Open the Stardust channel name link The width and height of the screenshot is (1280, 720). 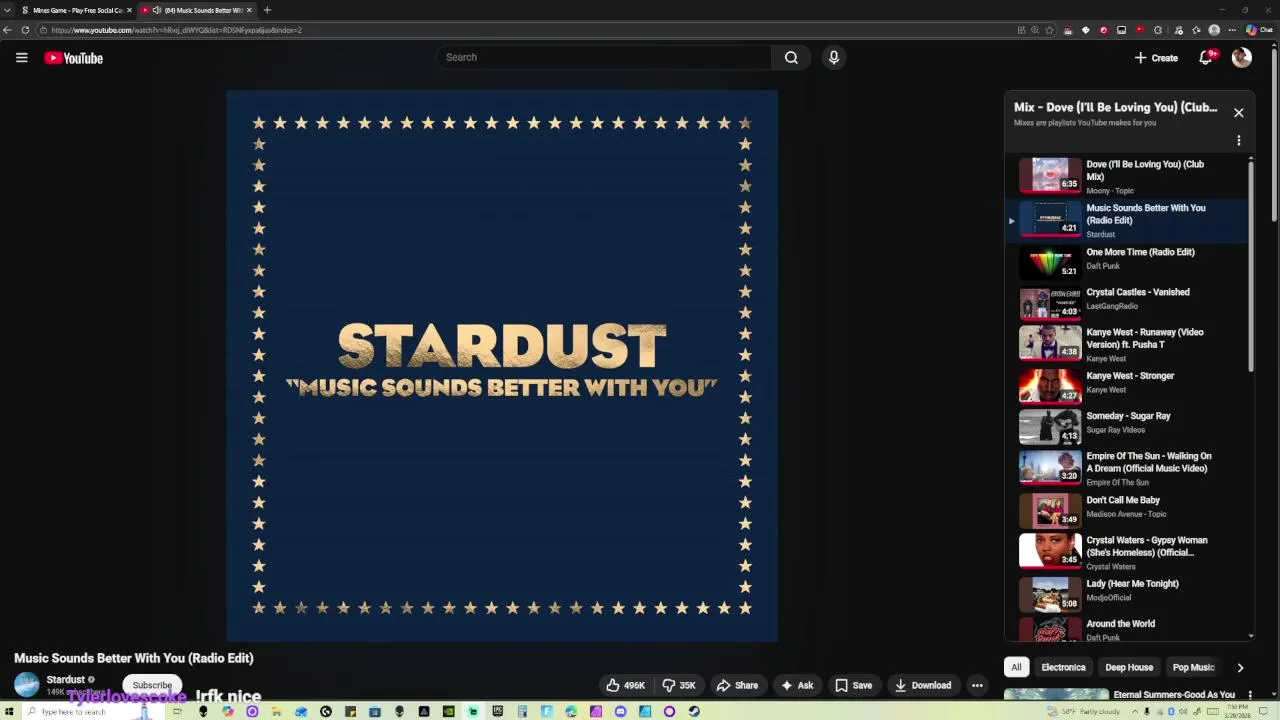(x=65, y=679)
